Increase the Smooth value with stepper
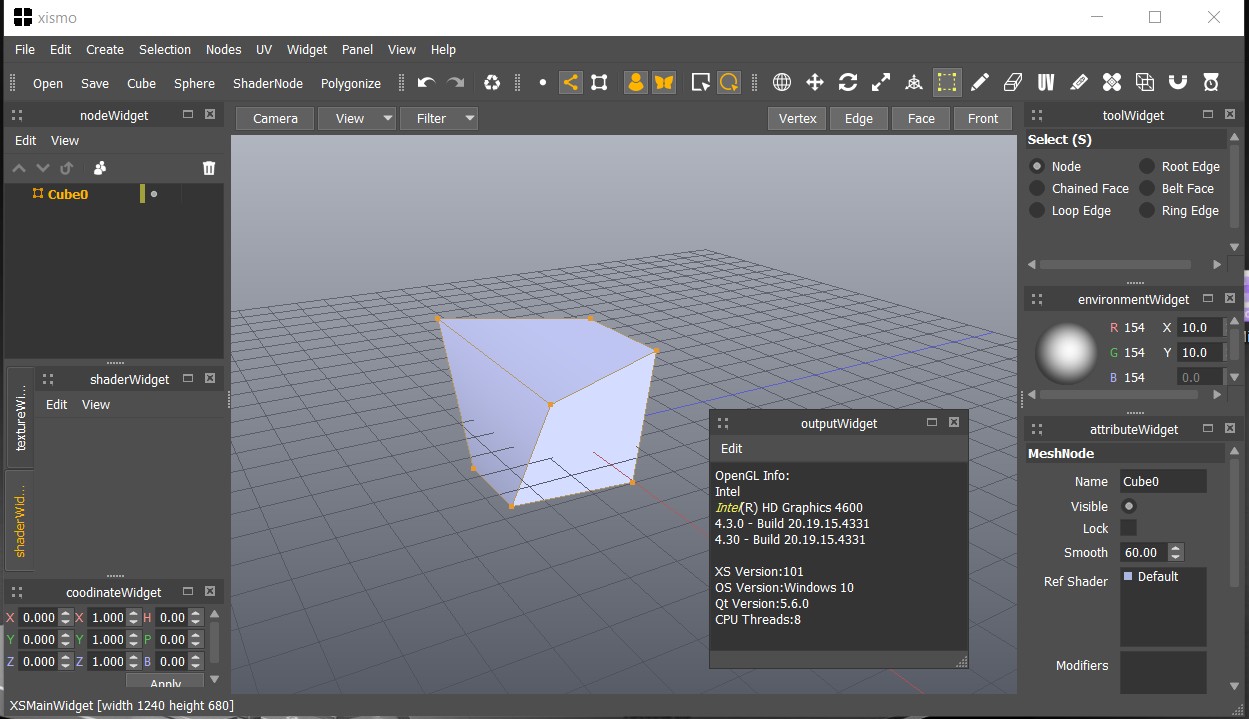 pyautogui.click(x=1176, y=548)
